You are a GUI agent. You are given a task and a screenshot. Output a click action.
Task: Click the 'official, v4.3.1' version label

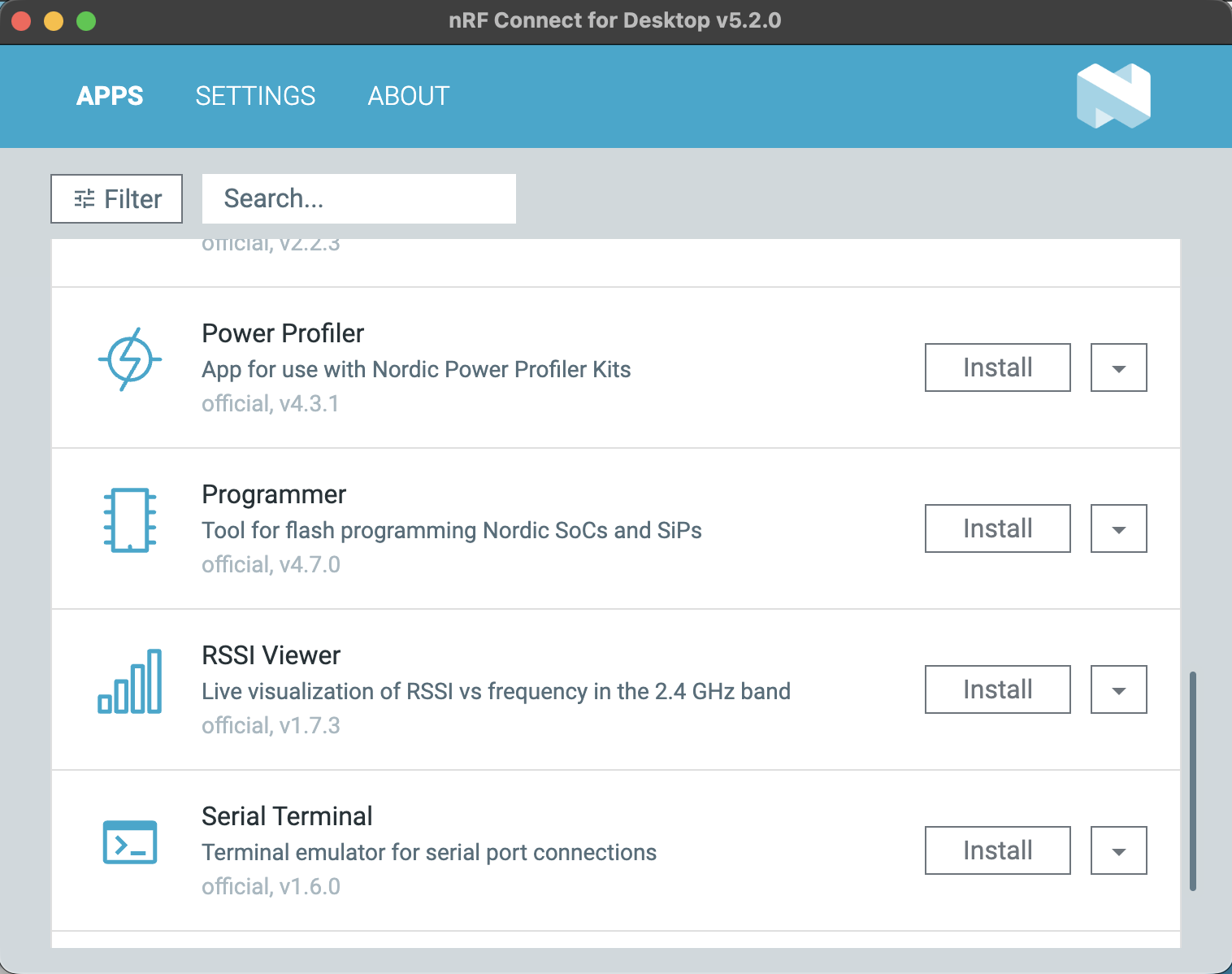point(271,403)
